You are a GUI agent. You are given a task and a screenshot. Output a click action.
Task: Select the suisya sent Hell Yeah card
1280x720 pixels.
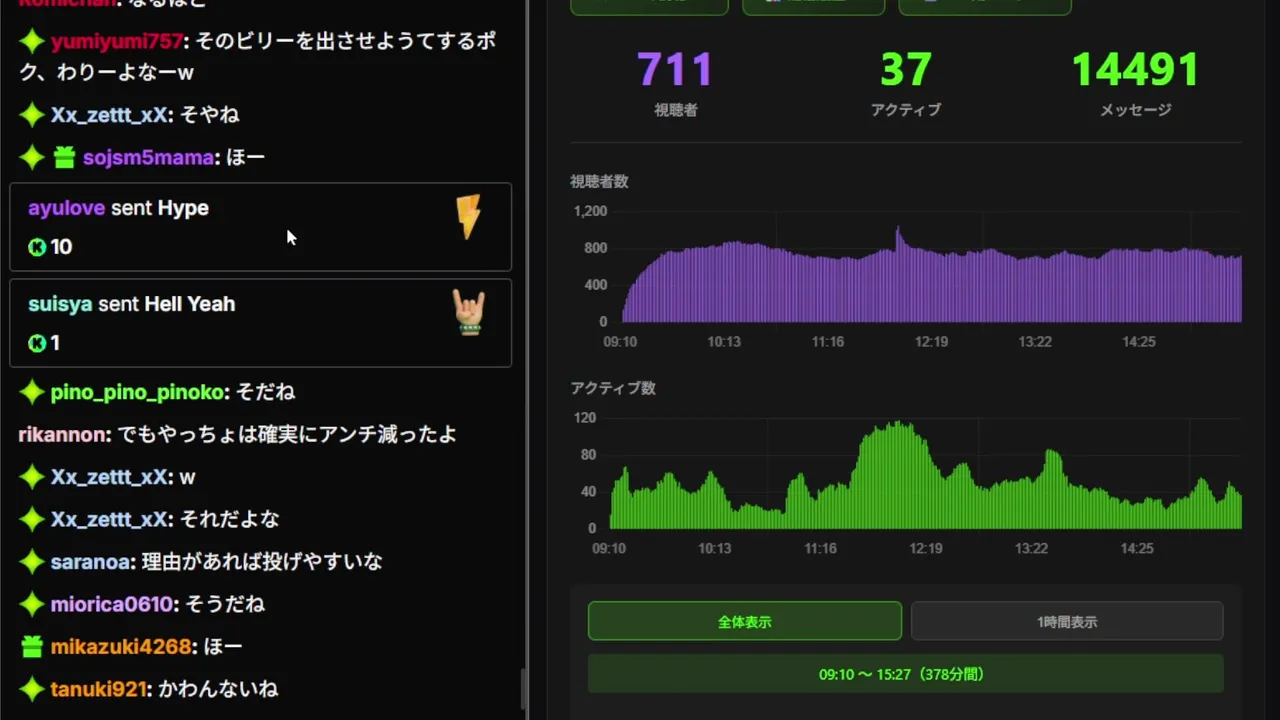[x=260, y=323]
